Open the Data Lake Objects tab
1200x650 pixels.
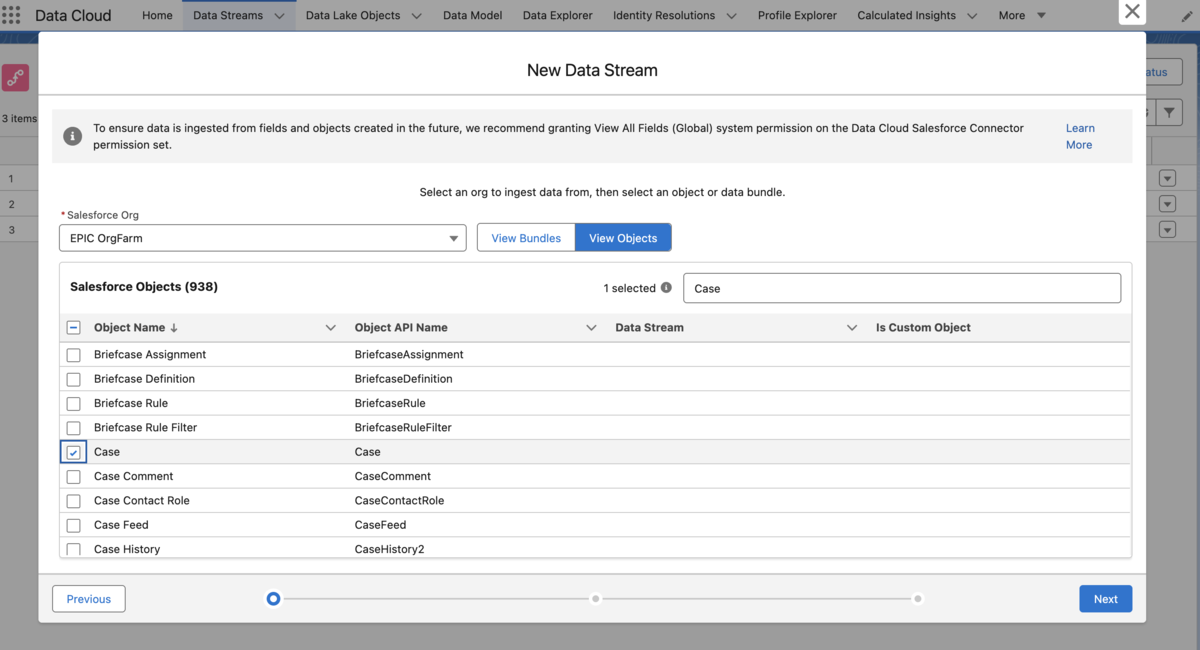click(x=353, y=16)
